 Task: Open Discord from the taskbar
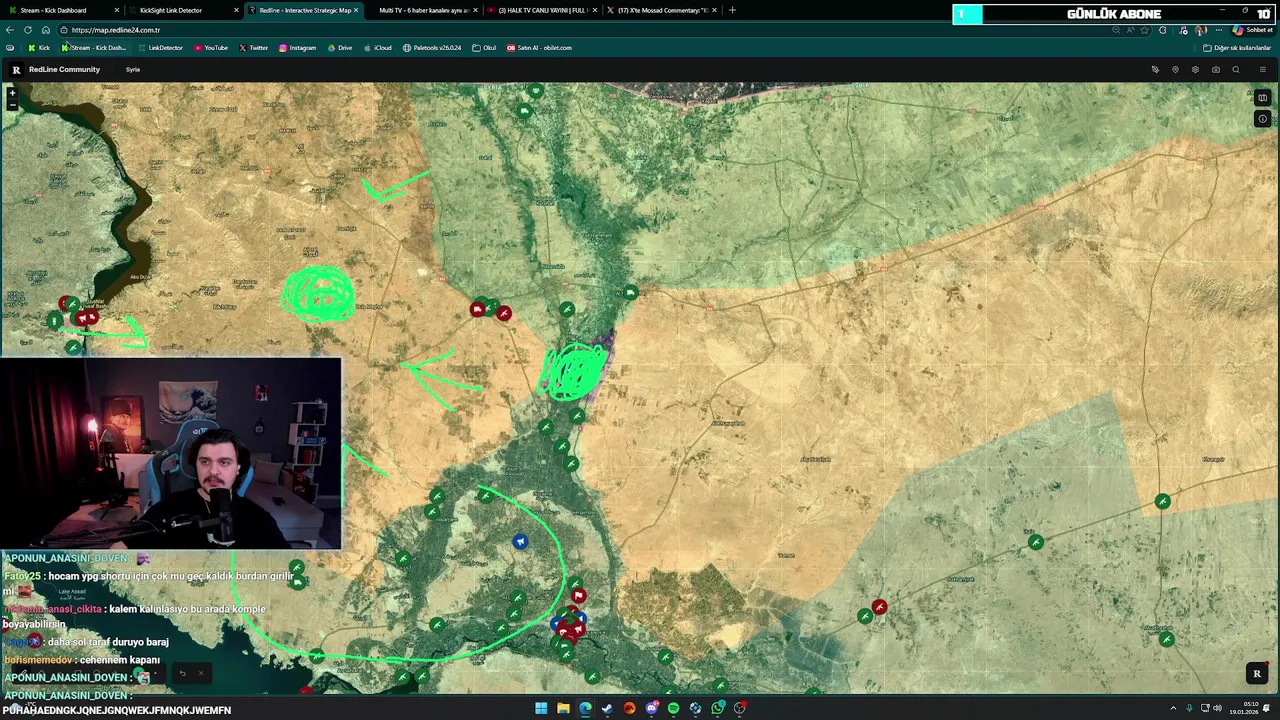pyautogui.click(x=651, y=708)
